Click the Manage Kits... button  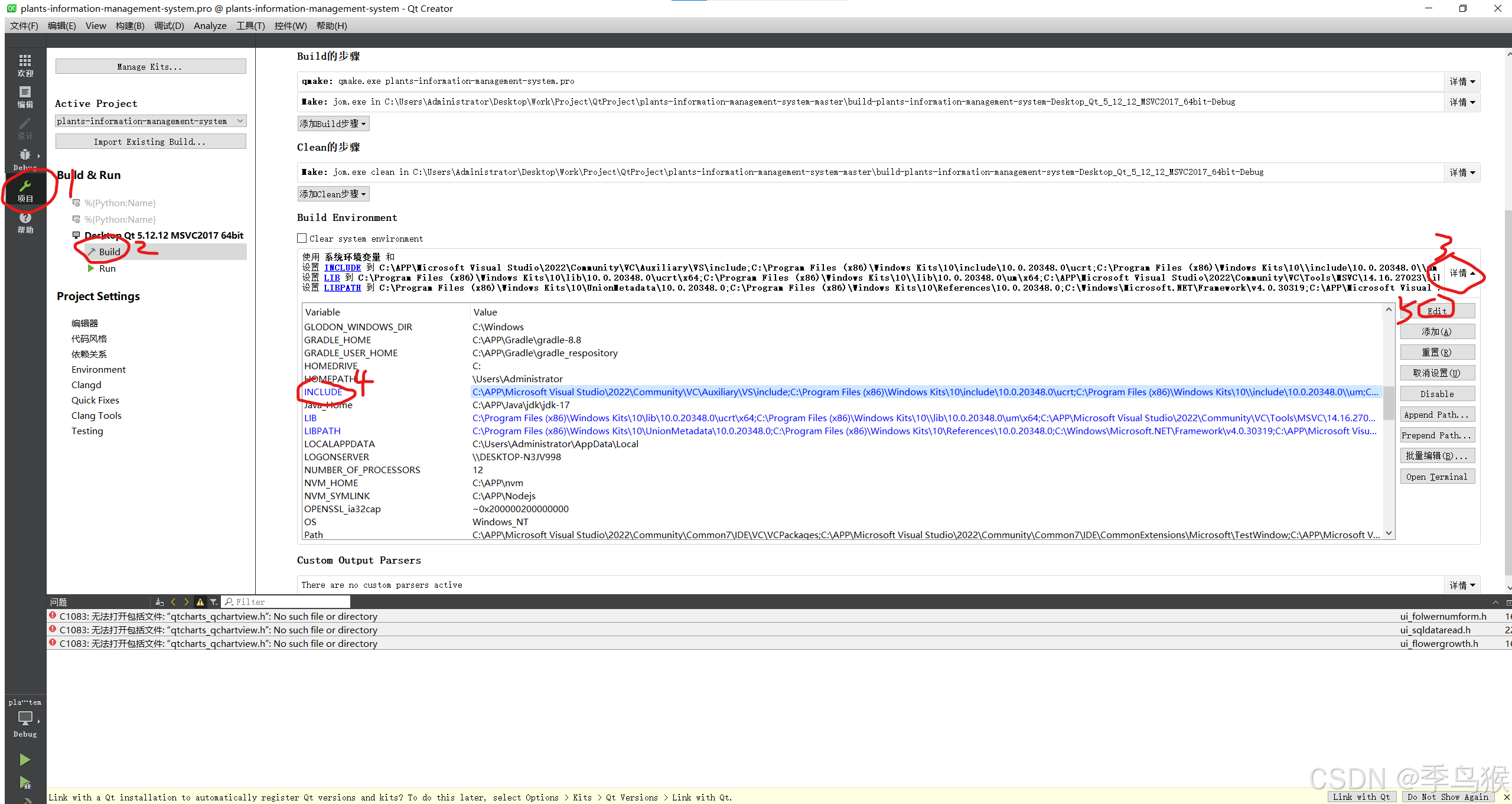point(151,67)
